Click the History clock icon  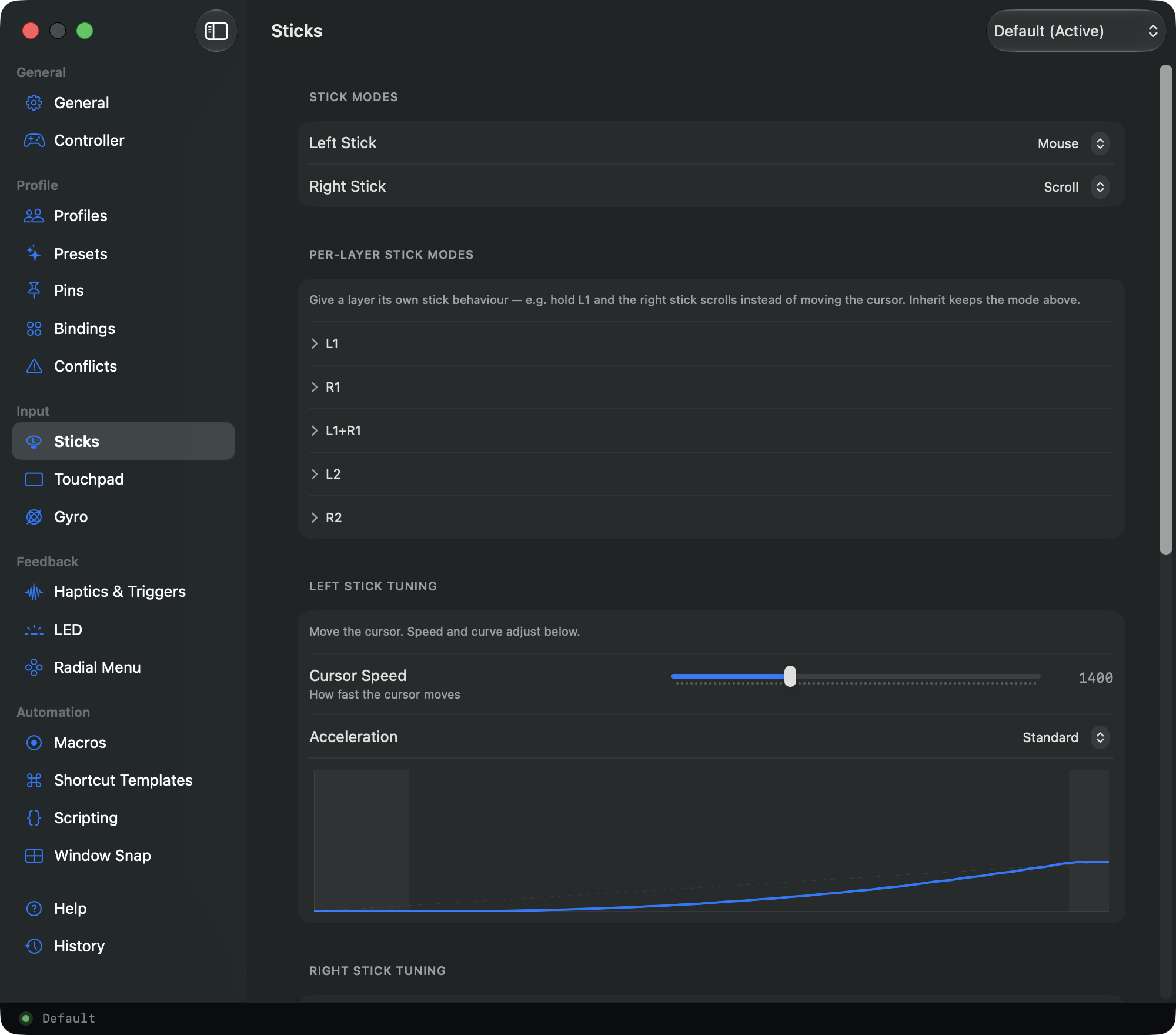tap(34, 946)
